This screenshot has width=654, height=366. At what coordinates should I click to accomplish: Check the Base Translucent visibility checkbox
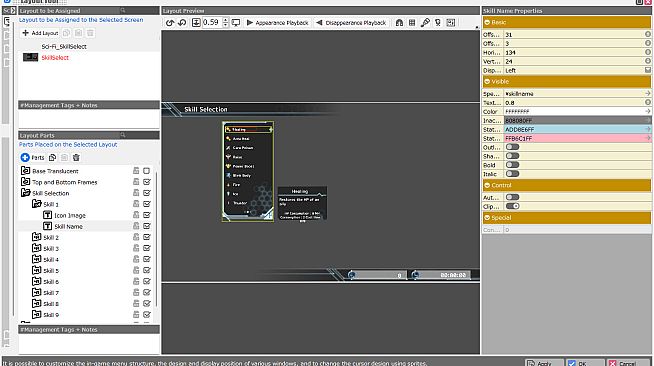point(146,170)
